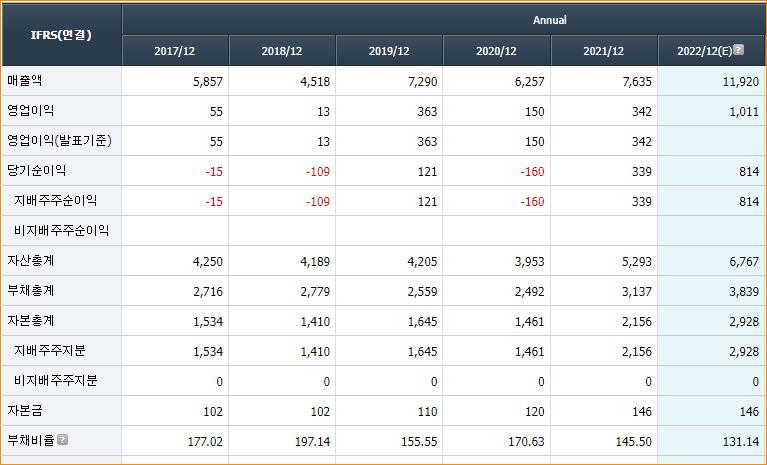
Task: Click the 지배주주지분 row label
Action: [x=49, y=350]
